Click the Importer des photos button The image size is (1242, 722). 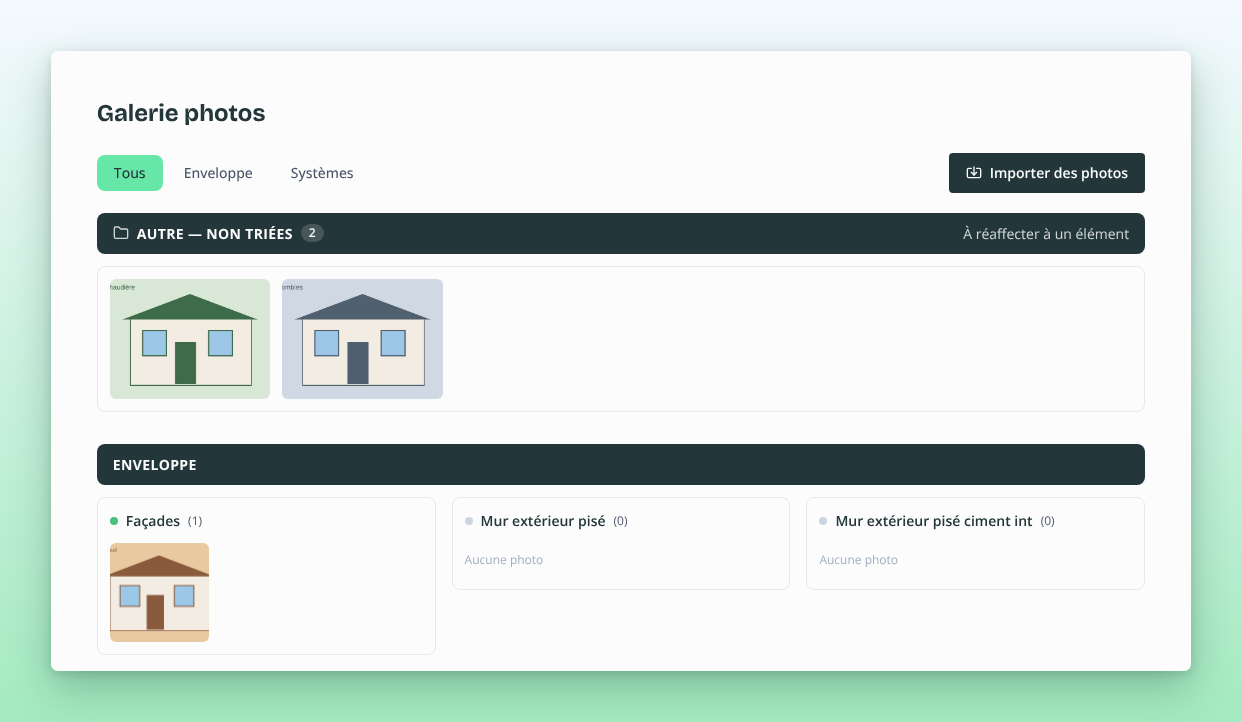click(1047, 173)
